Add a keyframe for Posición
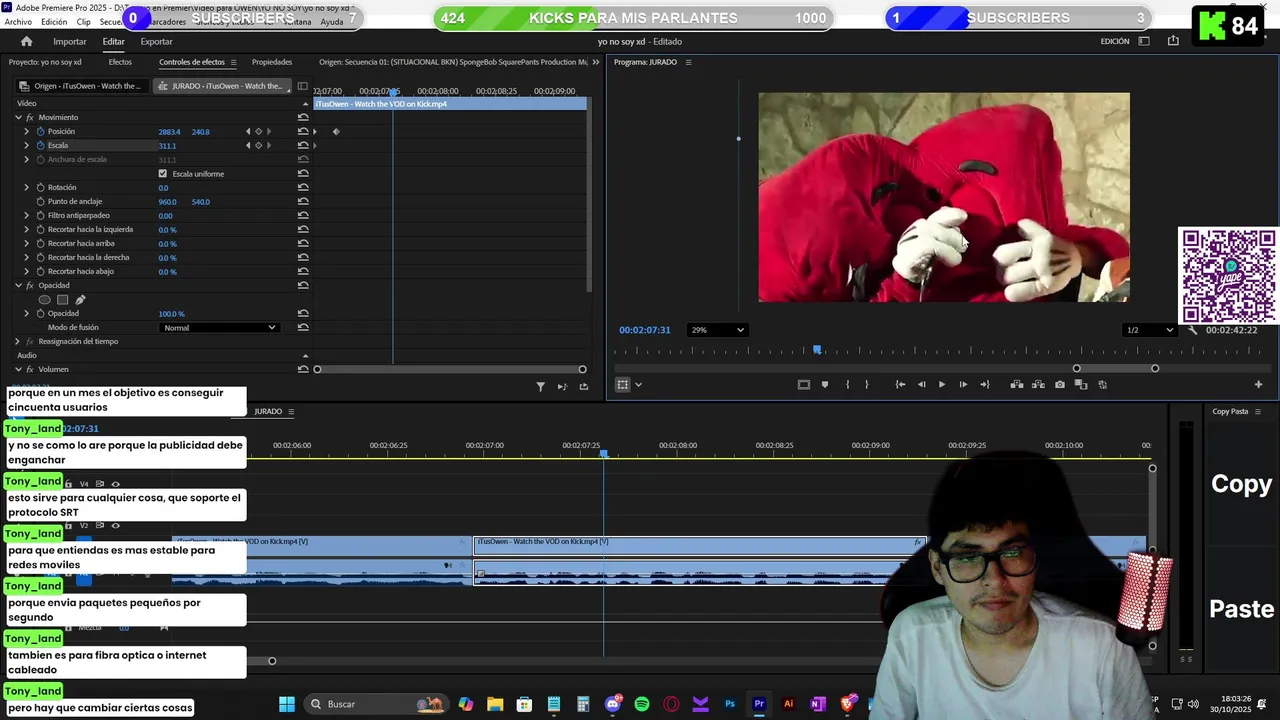Image resolution: width=1280 pixels, height=720 pixels. click(x=258, y=131)
